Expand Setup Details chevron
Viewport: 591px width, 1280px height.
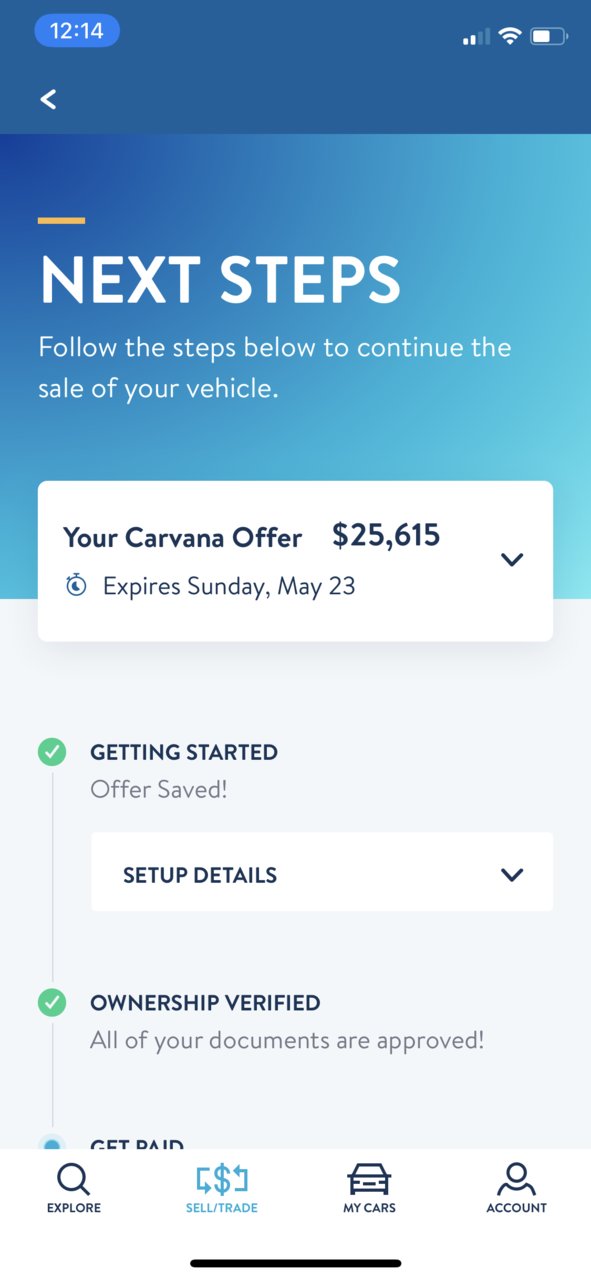pos(512,875)
